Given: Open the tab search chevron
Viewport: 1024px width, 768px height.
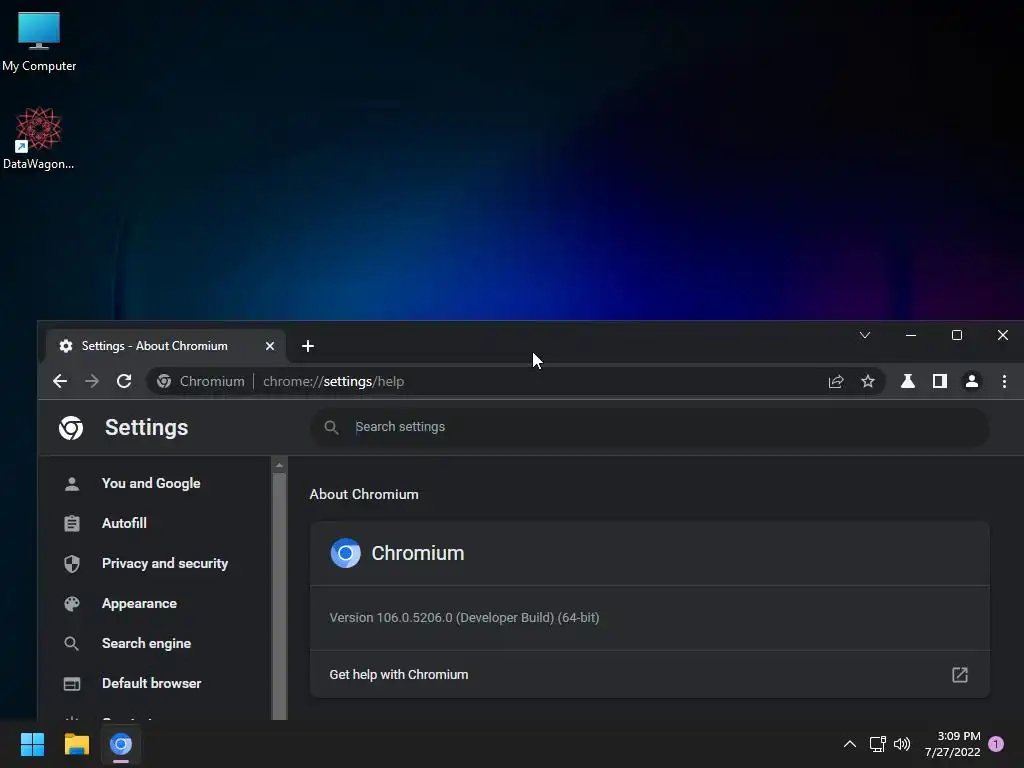Looking at the screenshot, I should point(865,335).
